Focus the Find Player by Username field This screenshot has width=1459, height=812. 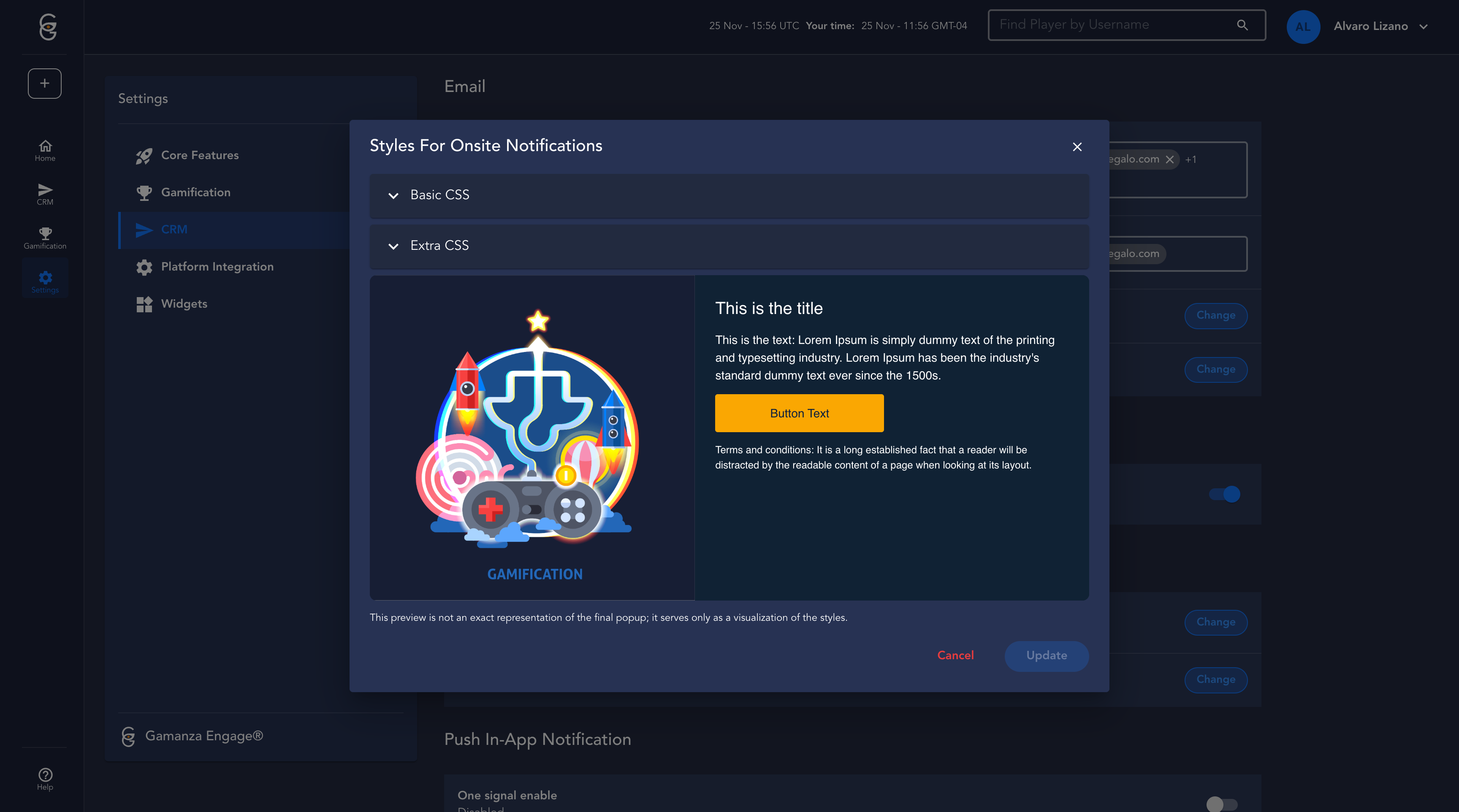1110,25
